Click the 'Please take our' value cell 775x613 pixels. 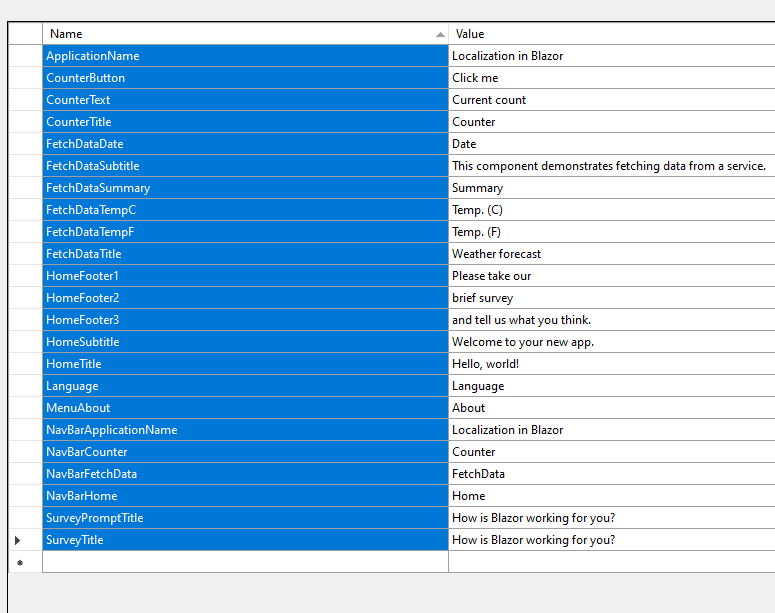tap(611, 276)
